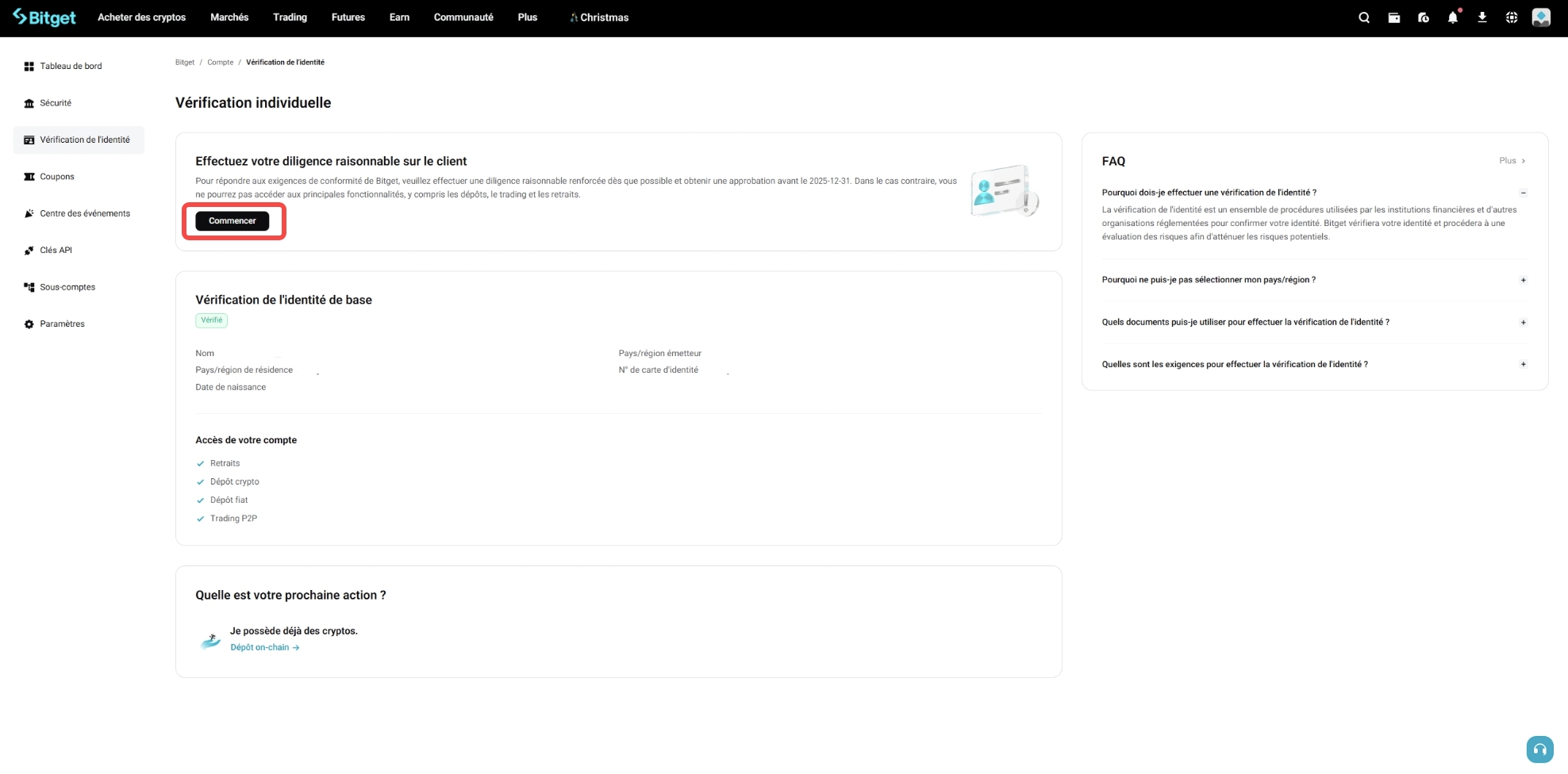The width and height of the screenshot is (1568, 774).
Task: Click the Vérifié status badge
Action: pyautogui.click(x=211, y=320)
